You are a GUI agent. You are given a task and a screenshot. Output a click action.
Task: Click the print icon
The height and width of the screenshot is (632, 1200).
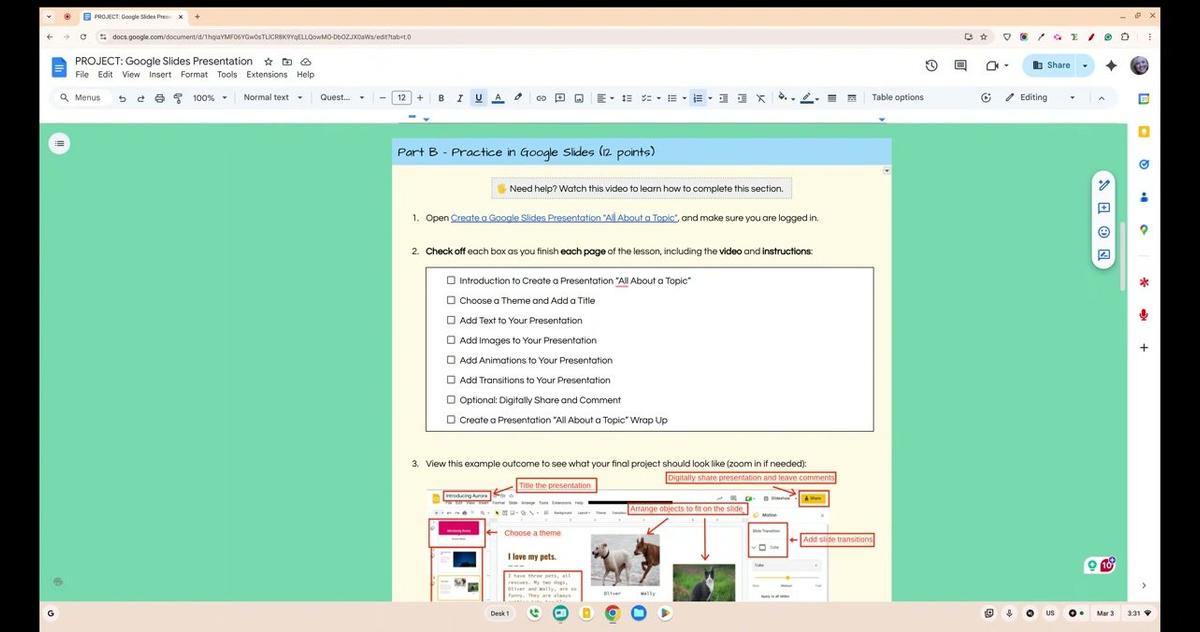pos(159,98)
